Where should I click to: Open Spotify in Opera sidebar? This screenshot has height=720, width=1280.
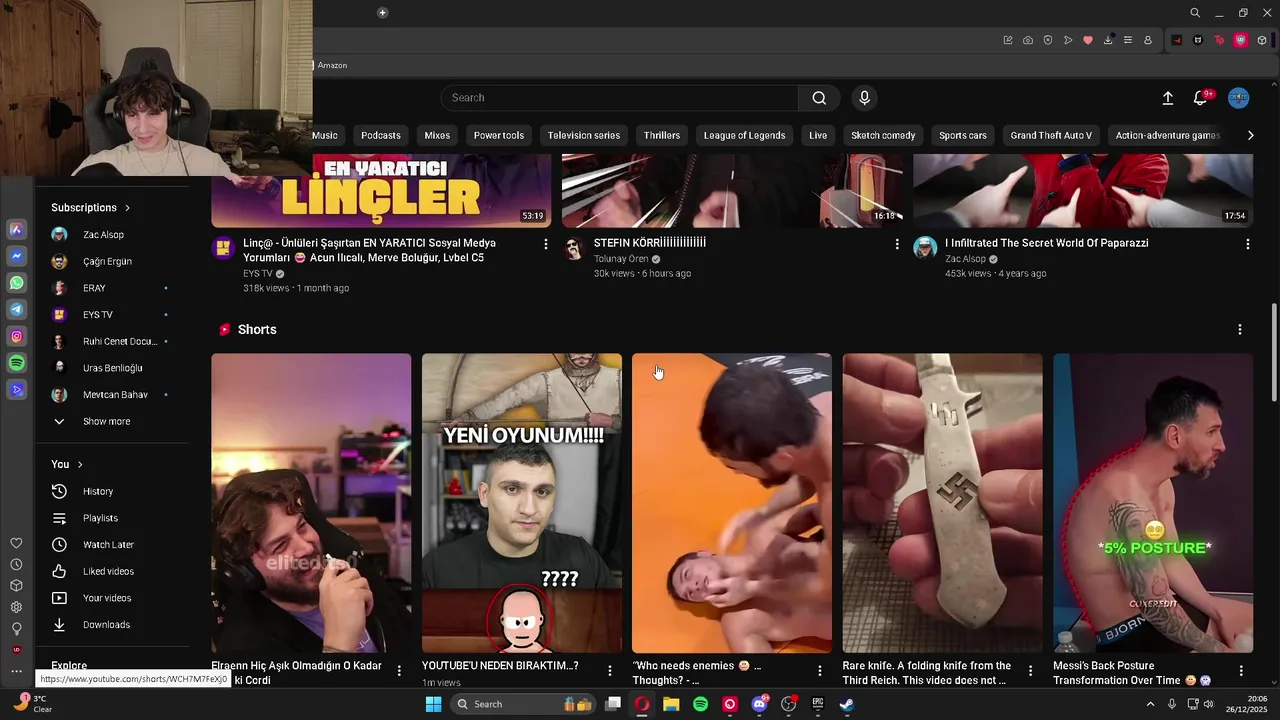[17, 363]
